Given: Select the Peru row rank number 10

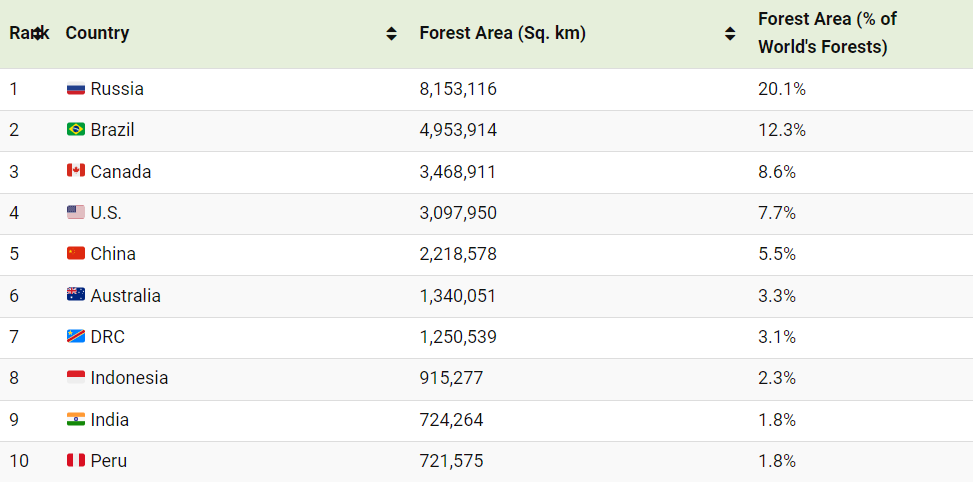Looking at the screenshot, I should click(x=19, y=461).
